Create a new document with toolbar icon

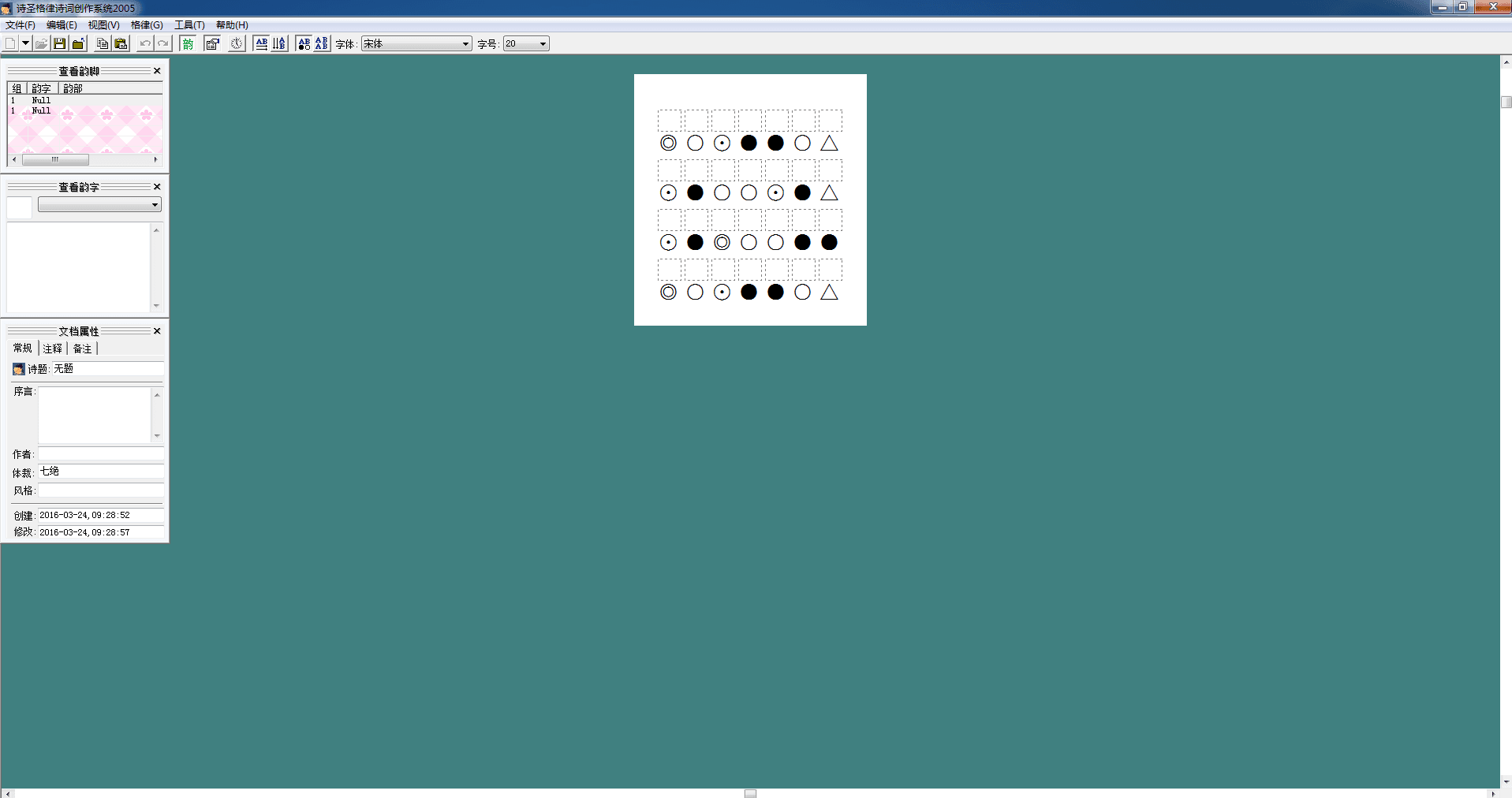(10, 43)
